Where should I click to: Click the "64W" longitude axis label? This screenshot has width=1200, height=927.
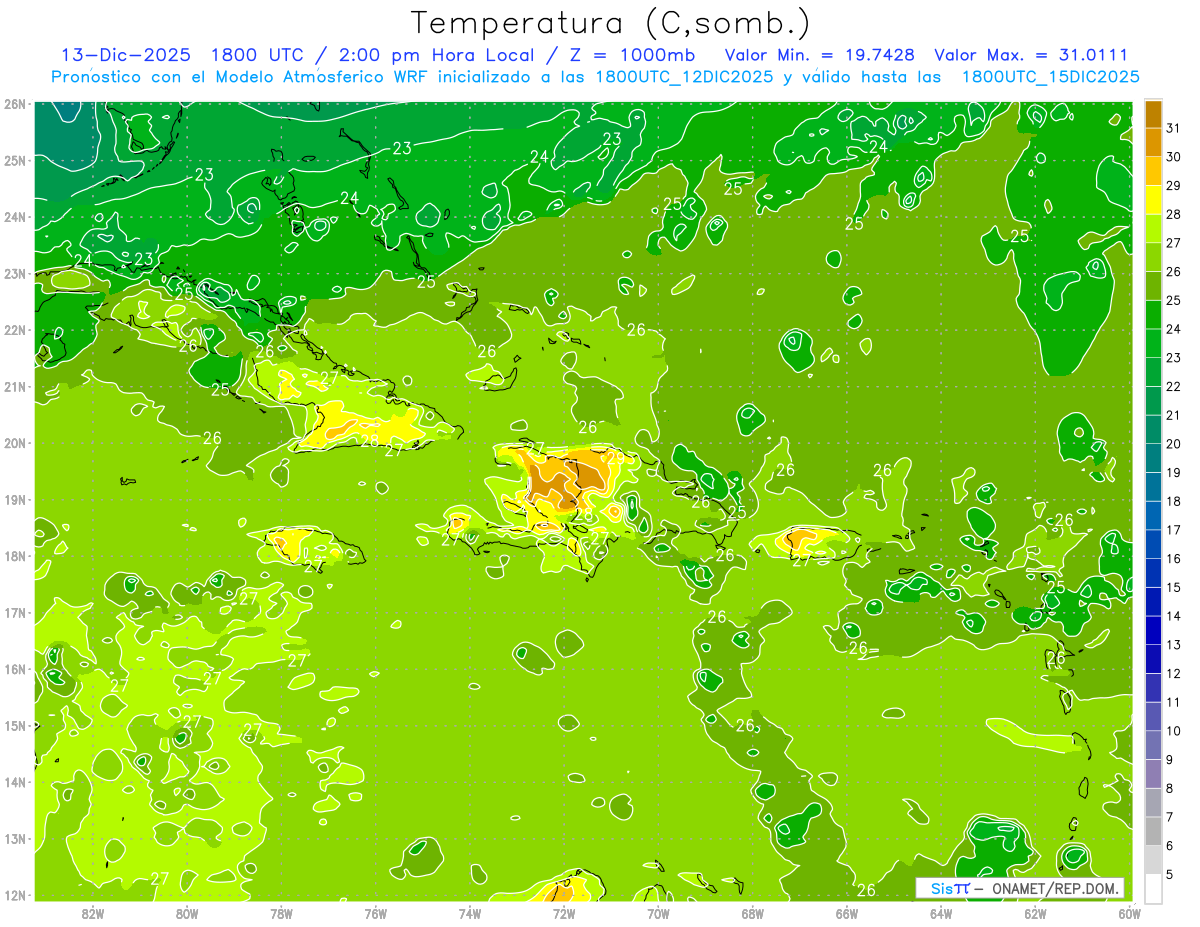(x=941, y=913)
